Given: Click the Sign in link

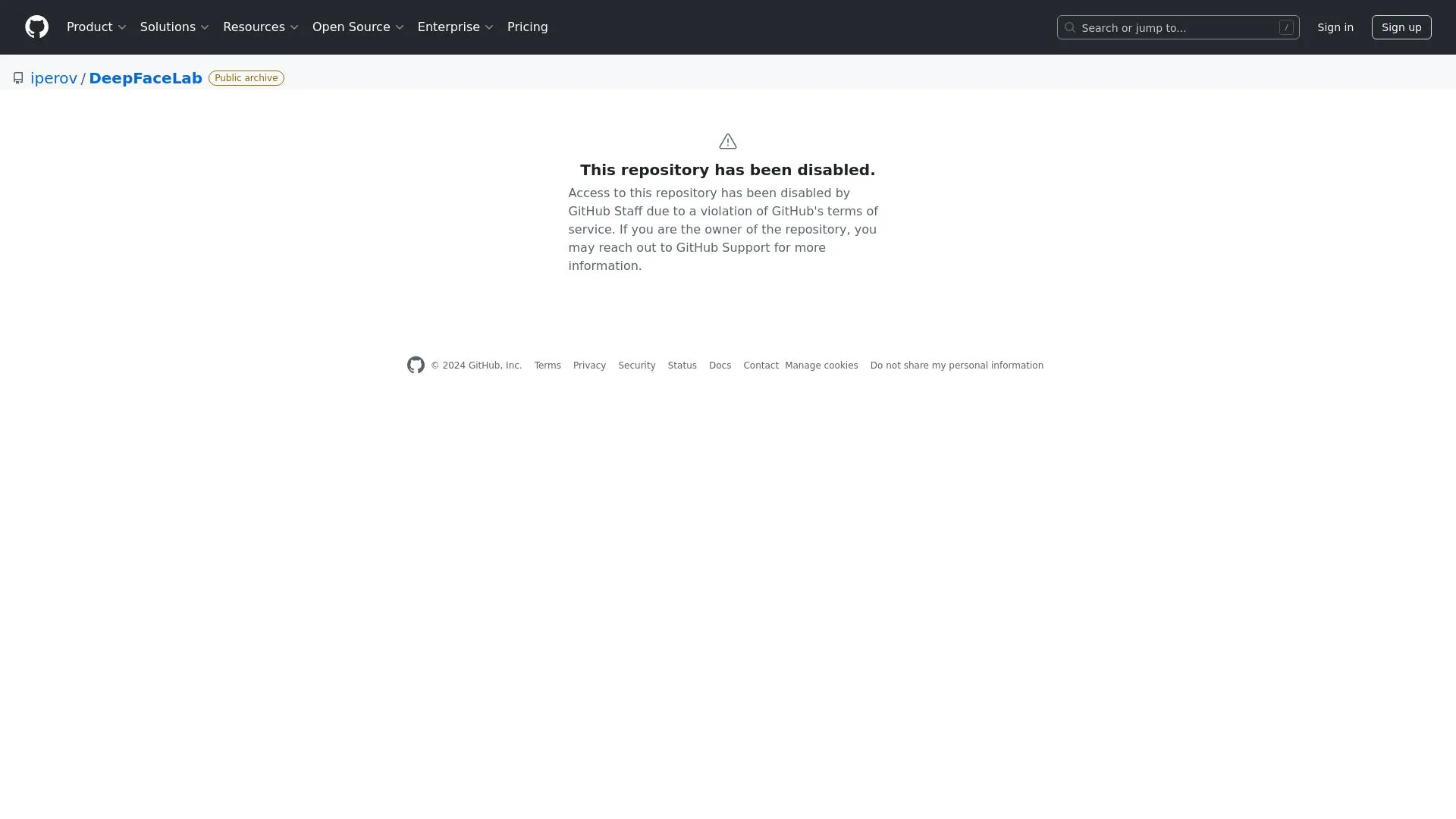Looking at the screenshot, I should (x=1335, y=27).
